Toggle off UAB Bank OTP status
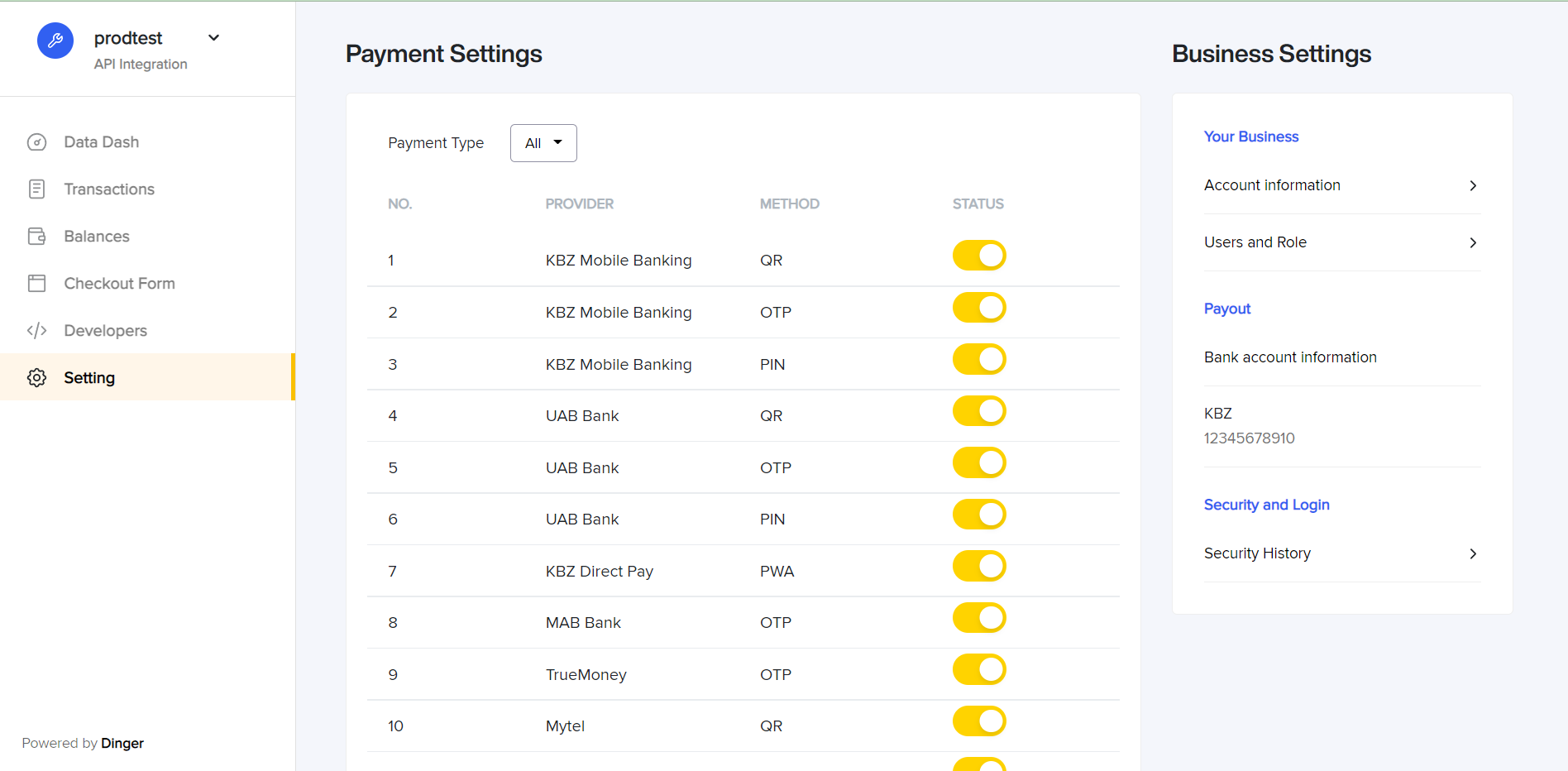Image resolution: width=1568 pixels, height=771 pixels. point(979,463)
